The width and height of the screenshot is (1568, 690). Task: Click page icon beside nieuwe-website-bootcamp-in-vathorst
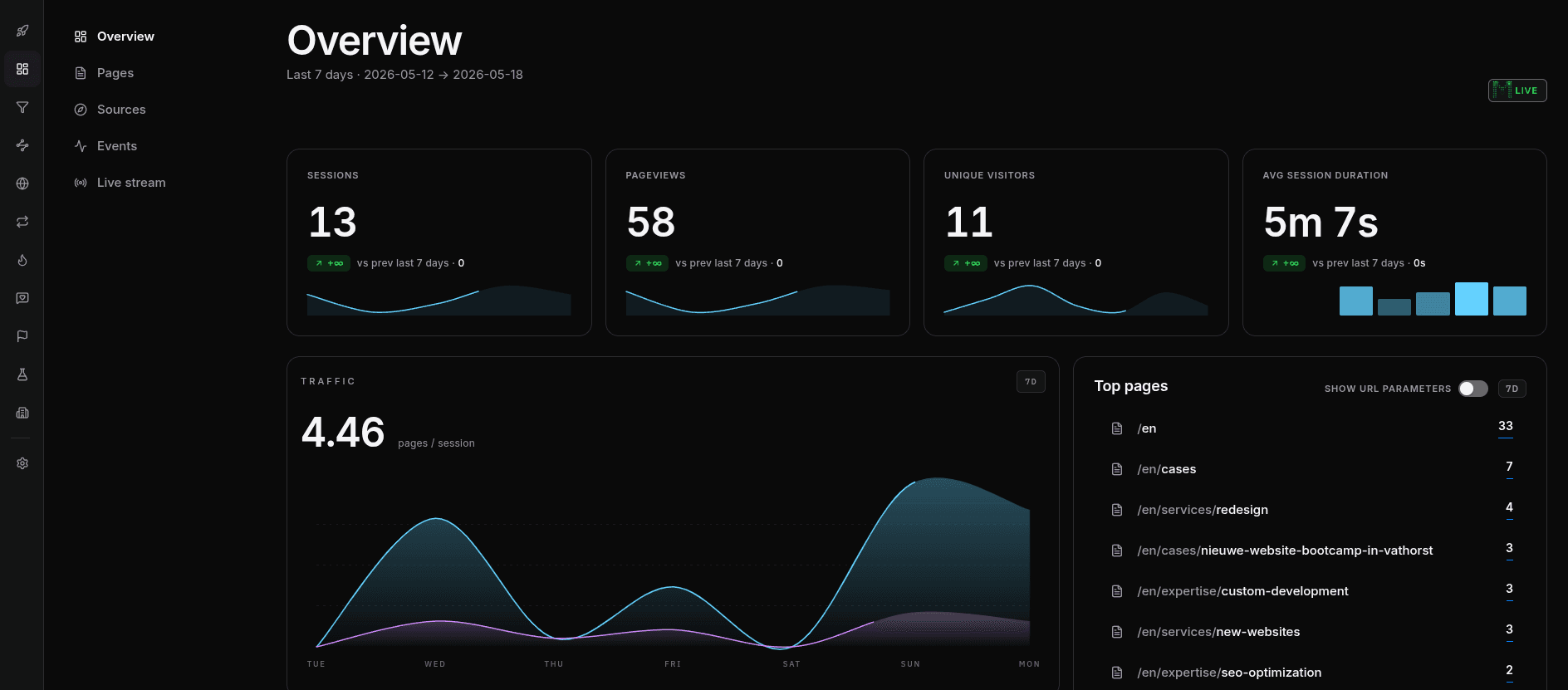1117,551
